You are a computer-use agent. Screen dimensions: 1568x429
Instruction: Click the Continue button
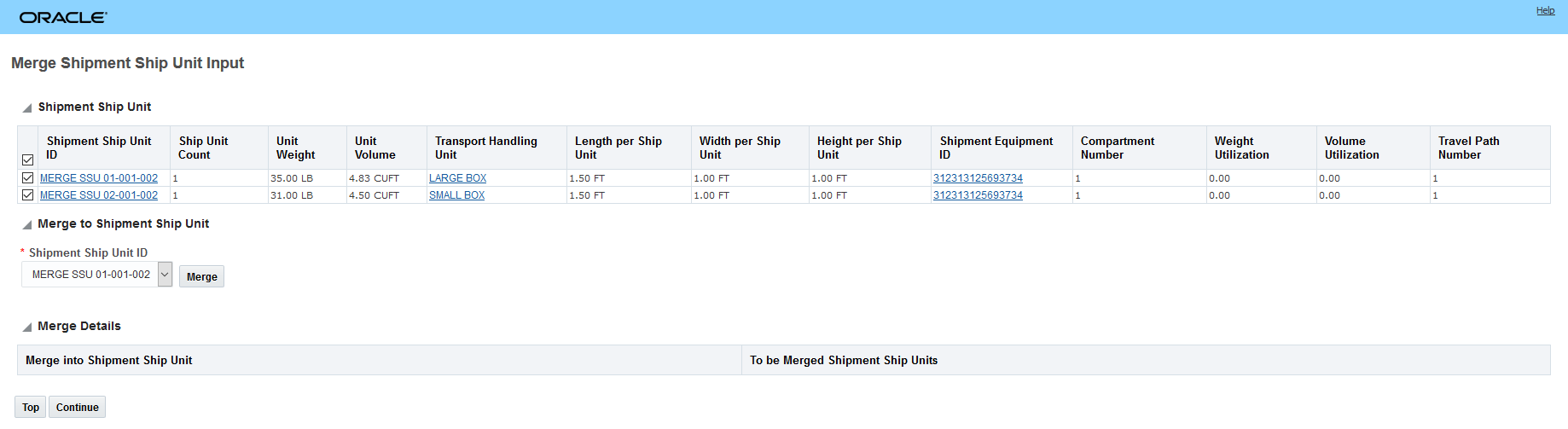coord(77,407)
